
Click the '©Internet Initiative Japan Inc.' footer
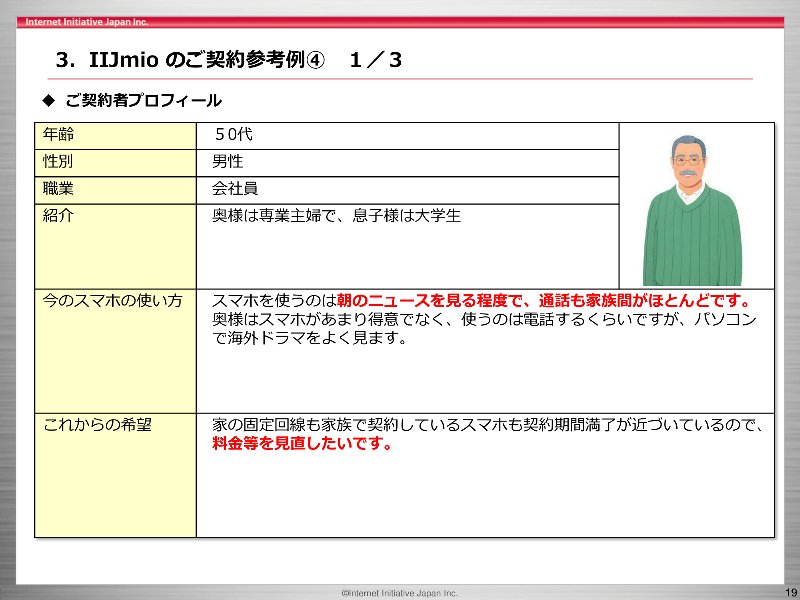pyautogui.click(x=399, y=593)
